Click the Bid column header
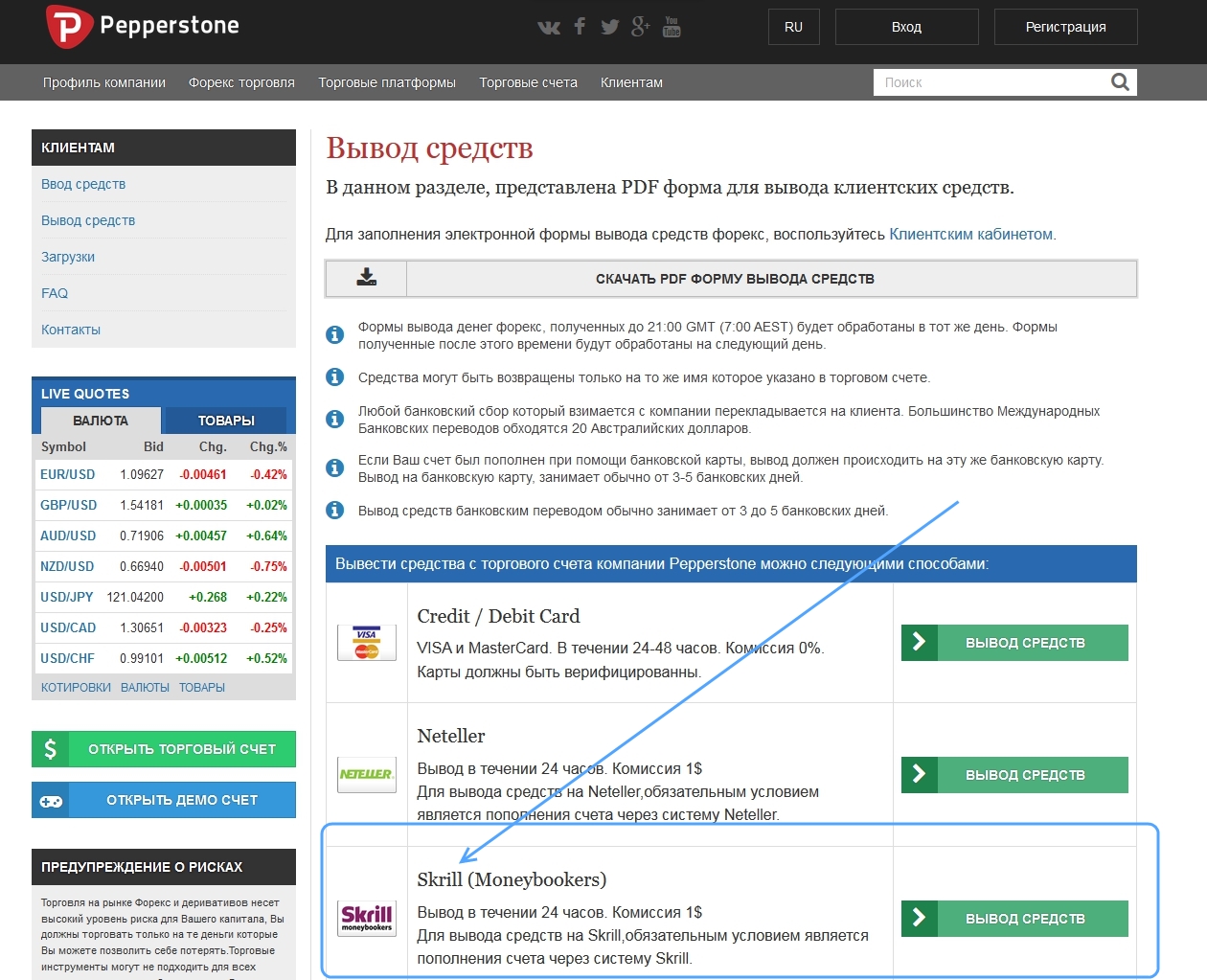1207x980 pixels. click(x=153, y=446)
